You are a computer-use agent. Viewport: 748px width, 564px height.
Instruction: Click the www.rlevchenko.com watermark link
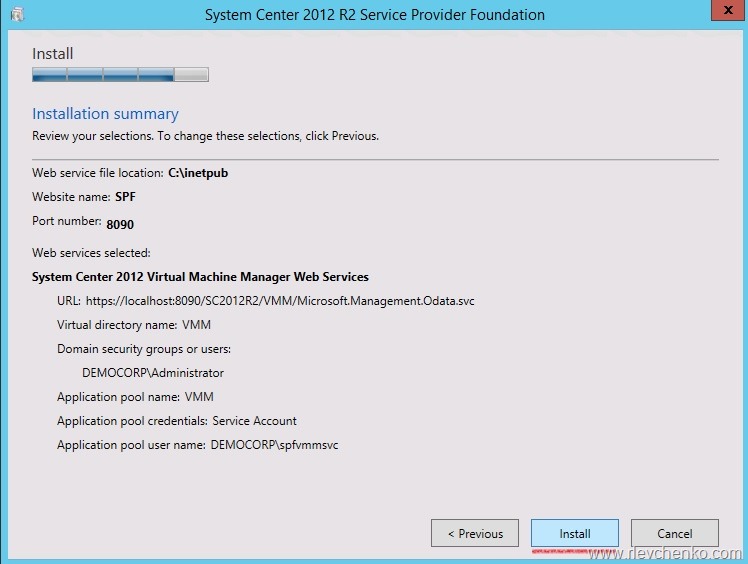point(665,553)
